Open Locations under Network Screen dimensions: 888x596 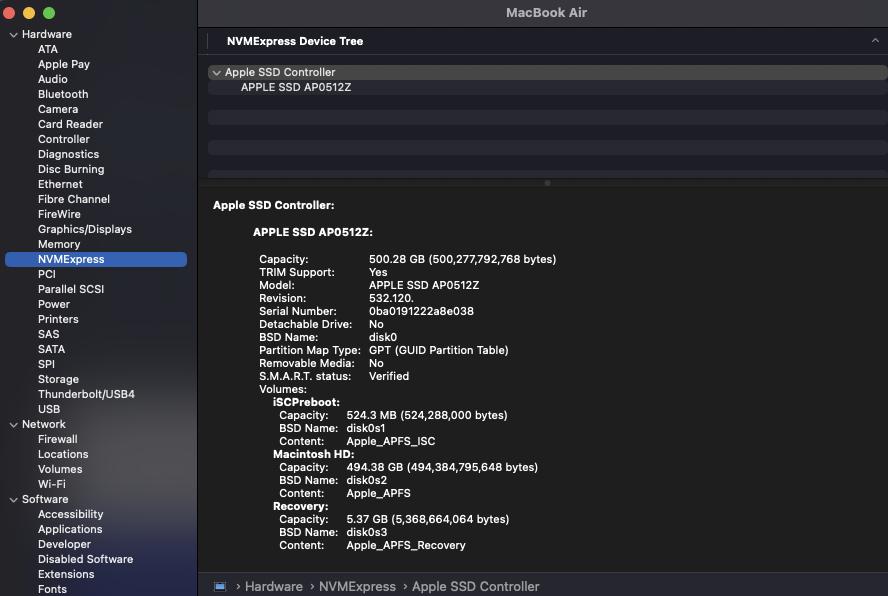click(63, 454)
